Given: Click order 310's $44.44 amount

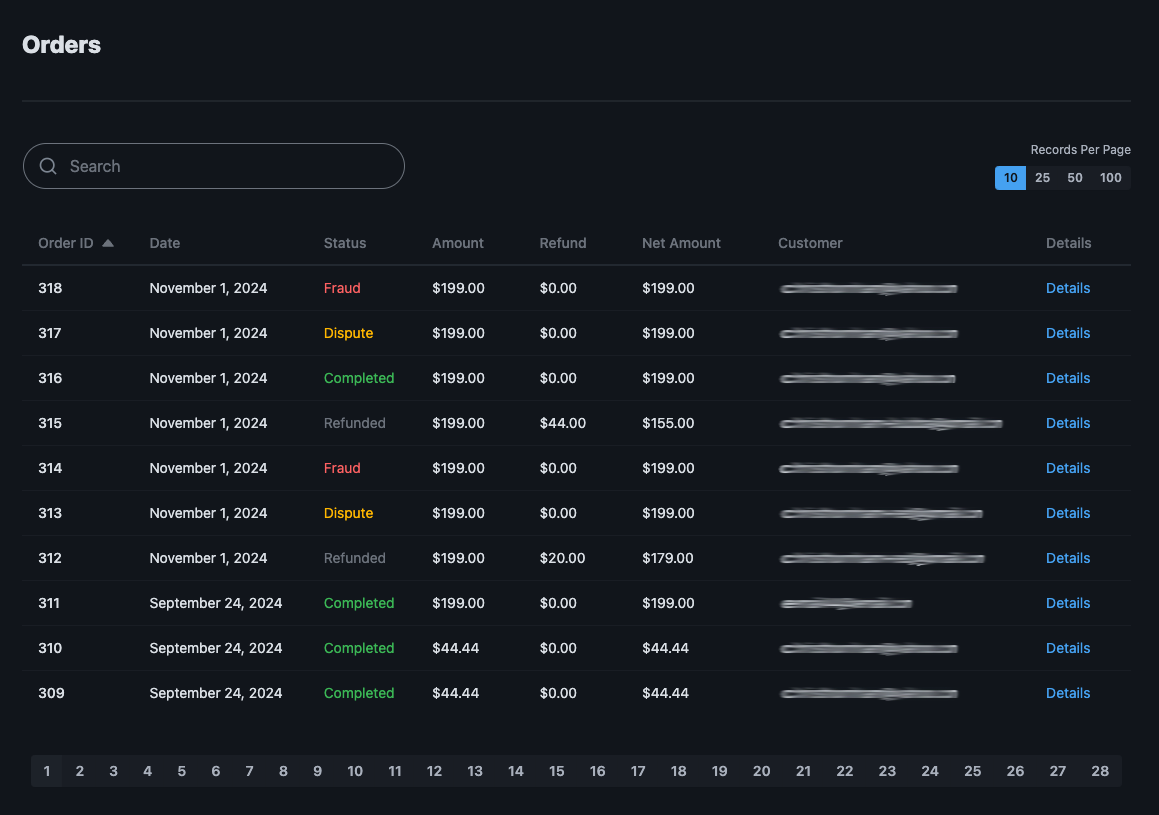Looking at the screenshot, I should (x=455, y=649).
